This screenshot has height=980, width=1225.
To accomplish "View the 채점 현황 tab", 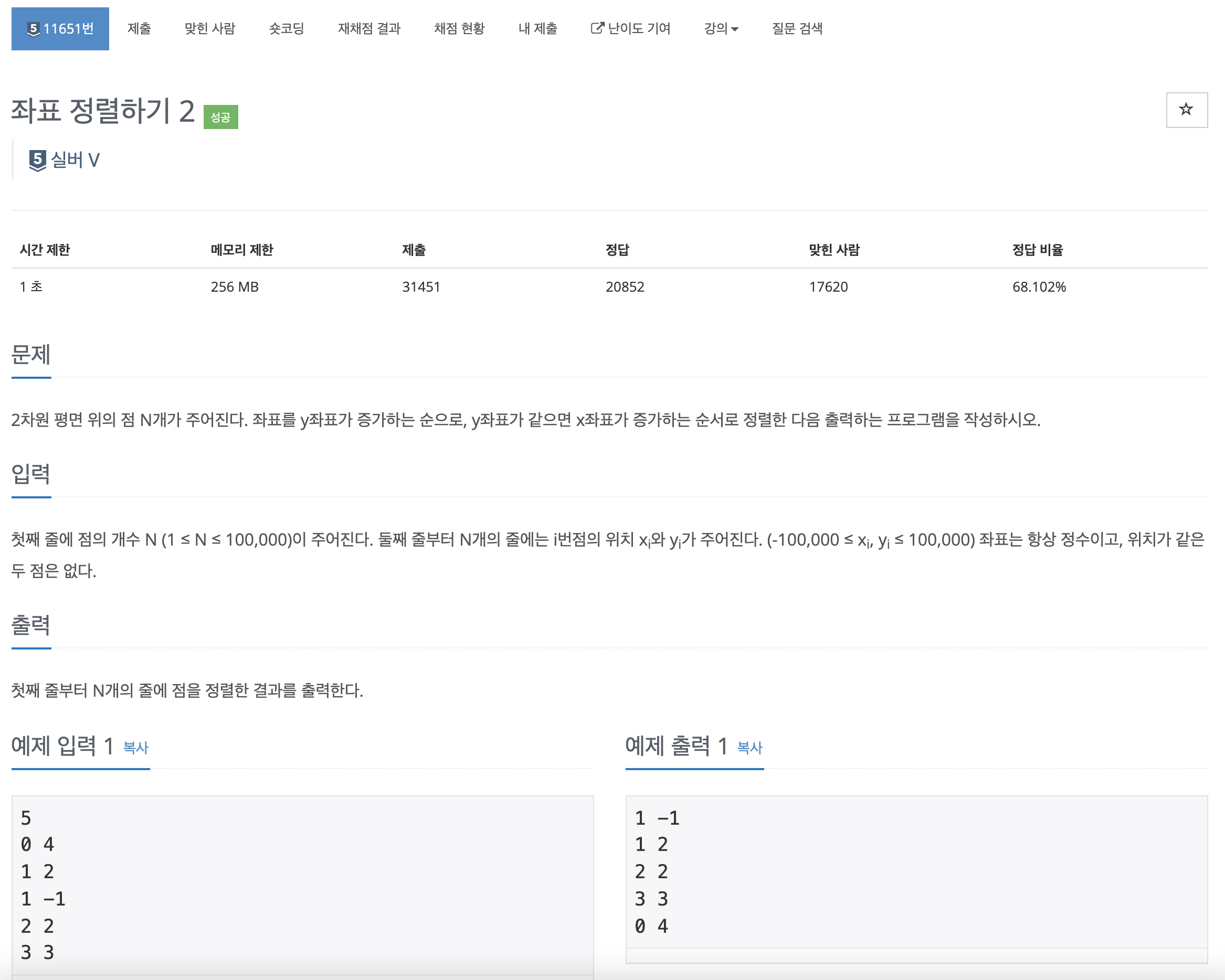I will click(459, 28).
